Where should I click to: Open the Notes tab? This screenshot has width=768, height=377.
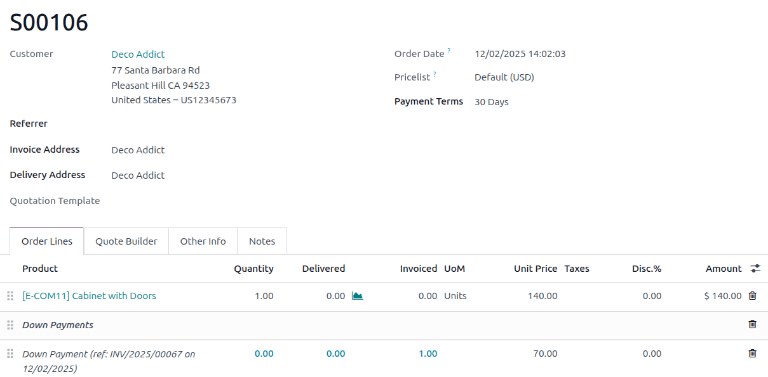(262, 241)
